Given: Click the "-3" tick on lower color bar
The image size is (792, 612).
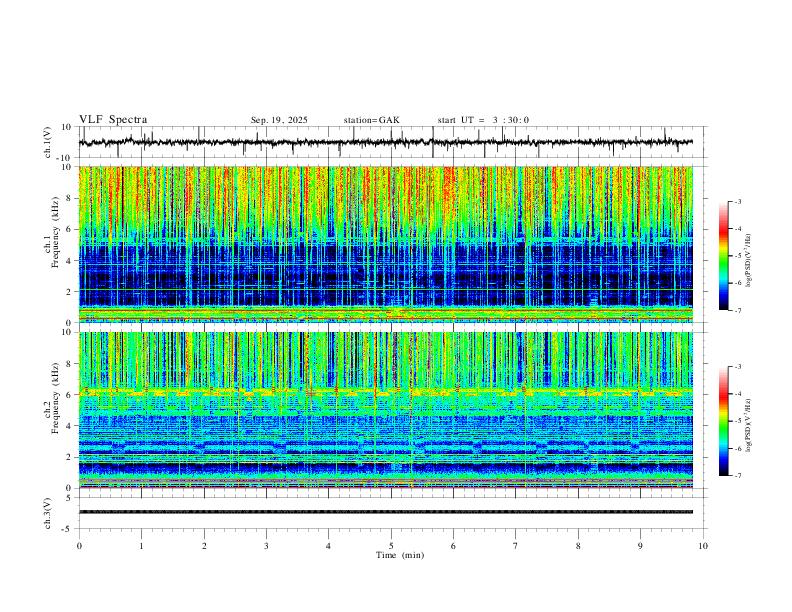Looking at the screenshot, I should tap(737, 367).
